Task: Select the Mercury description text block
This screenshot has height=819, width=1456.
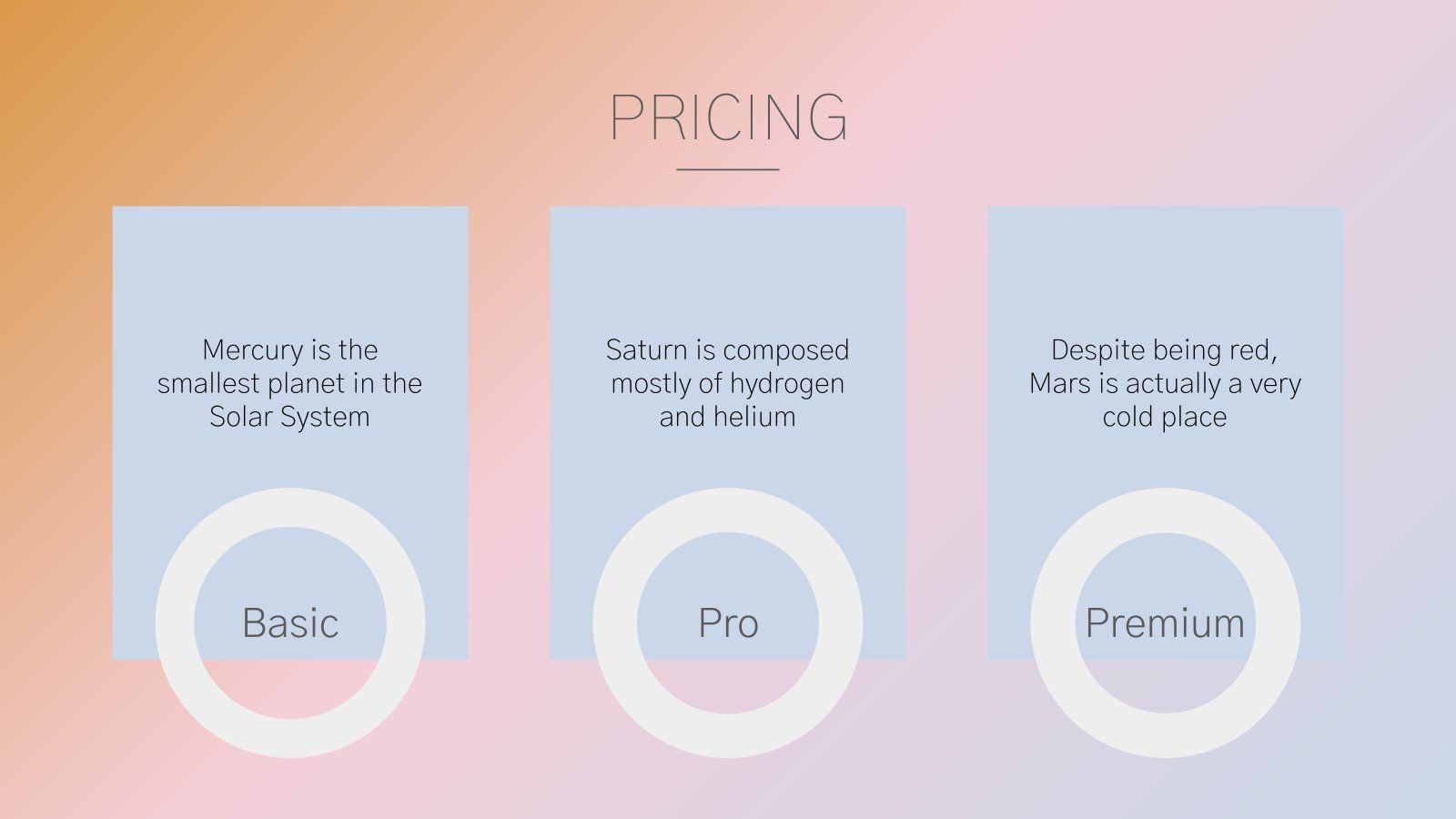Action: pyautogui.click(x=290, y=383)
